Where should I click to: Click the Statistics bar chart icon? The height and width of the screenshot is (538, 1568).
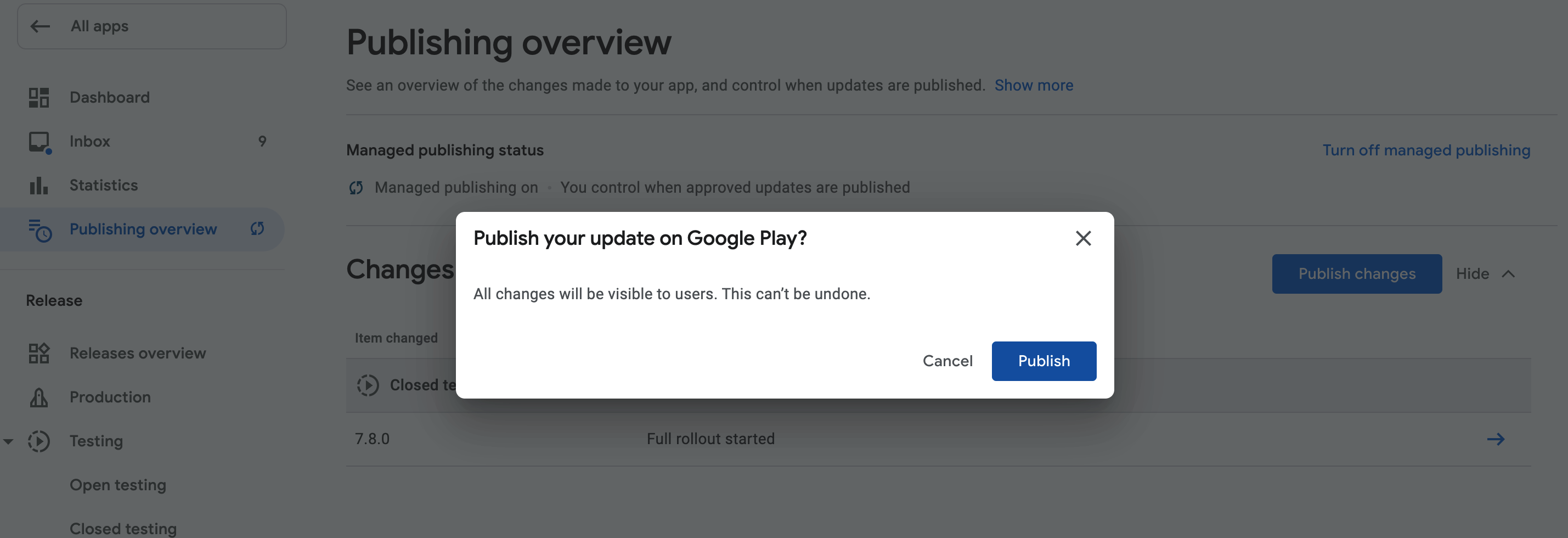pyautogui.click(x=38, y=185)
